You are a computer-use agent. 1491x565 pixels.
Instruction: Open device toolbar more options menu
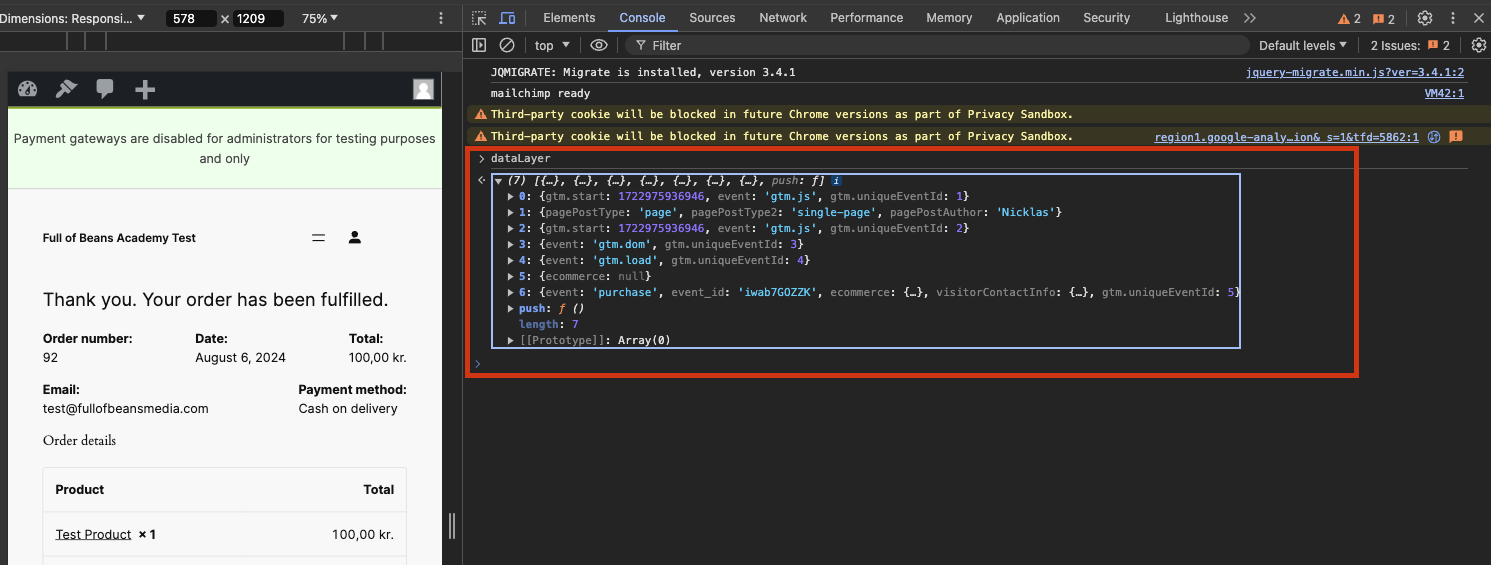point(441,18)
